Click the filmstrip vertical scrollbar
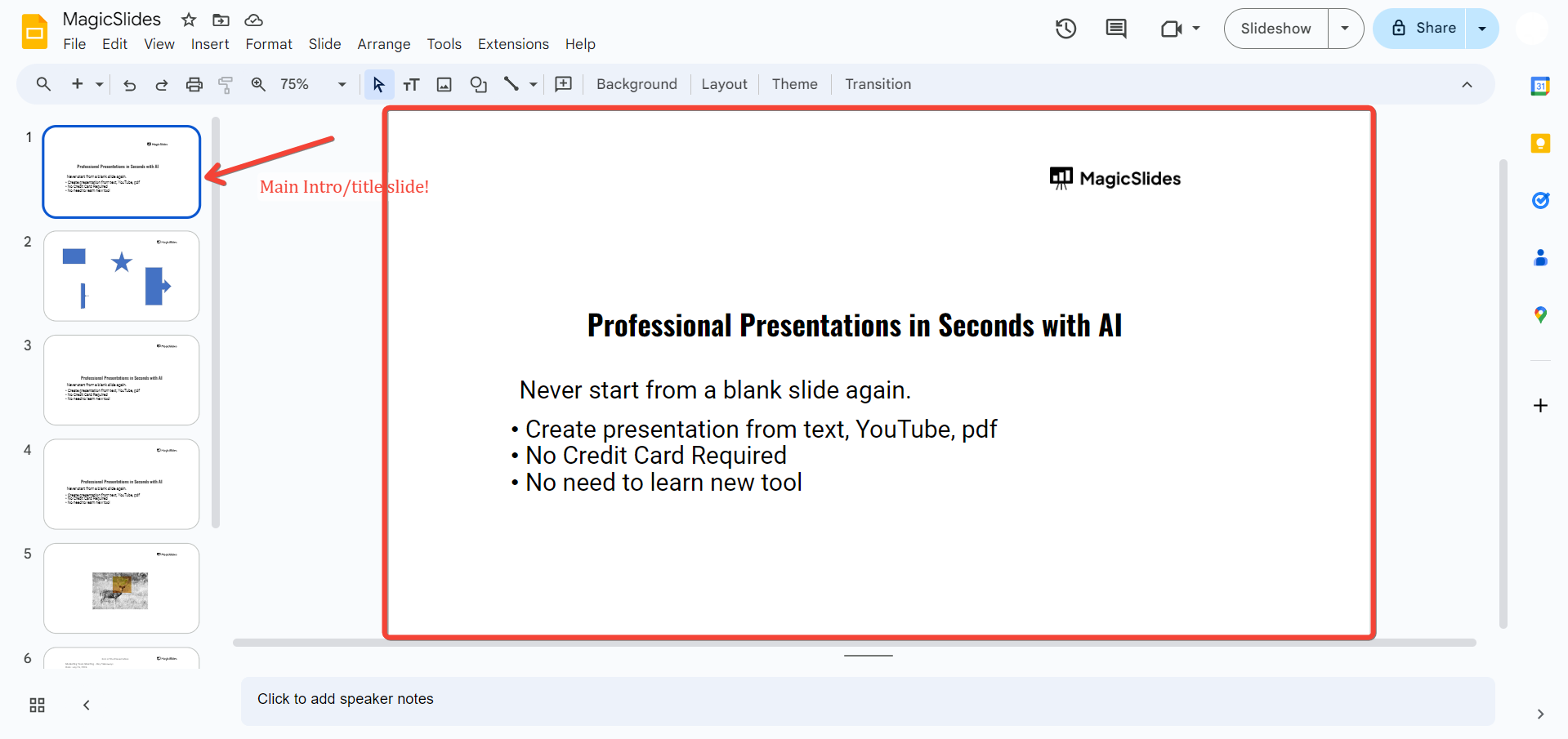1568x739 pixels. coord(216,323)
